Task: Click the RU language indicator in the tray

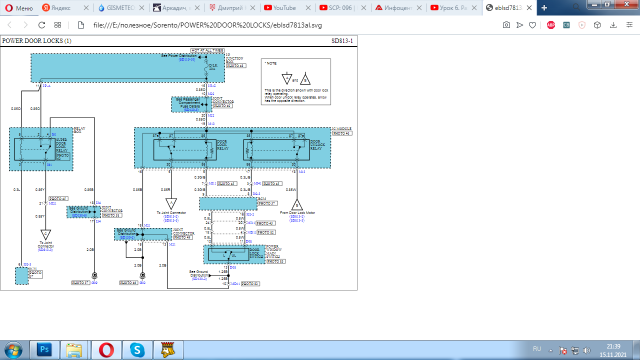Action: coord(537,349)
